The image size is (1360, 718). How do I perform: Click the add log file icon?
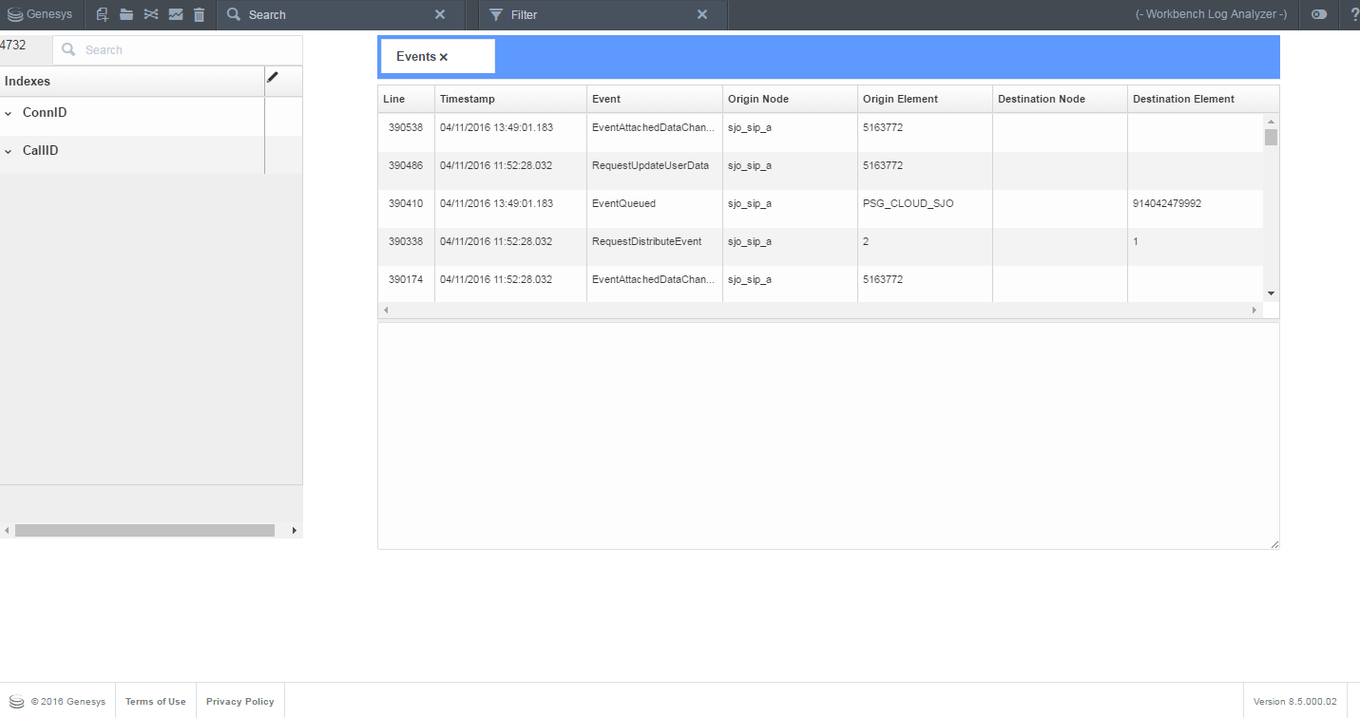coord(102,14)
